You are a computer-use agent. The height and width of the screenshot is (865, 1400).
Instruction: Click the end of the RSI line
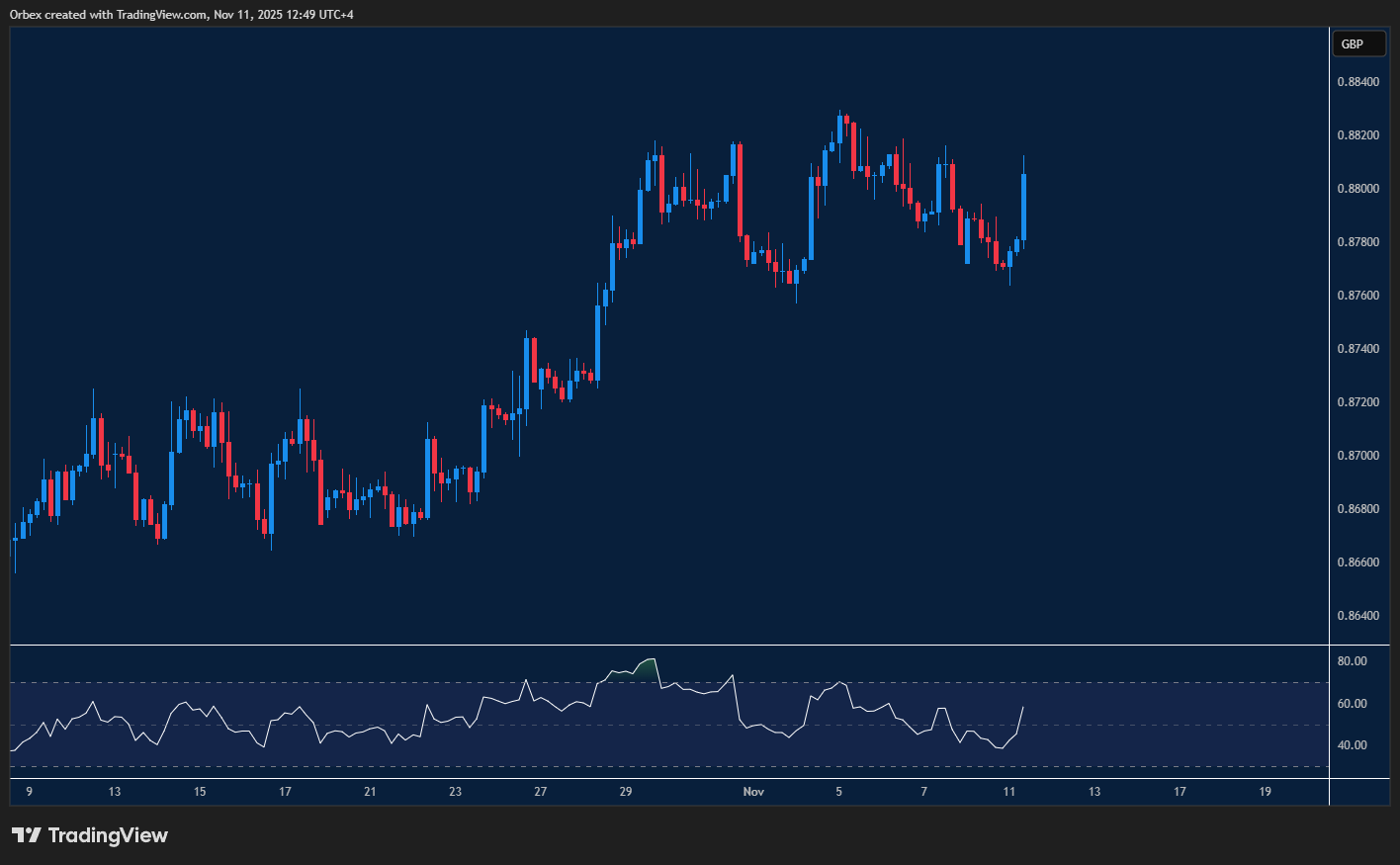click(1023, 707)
